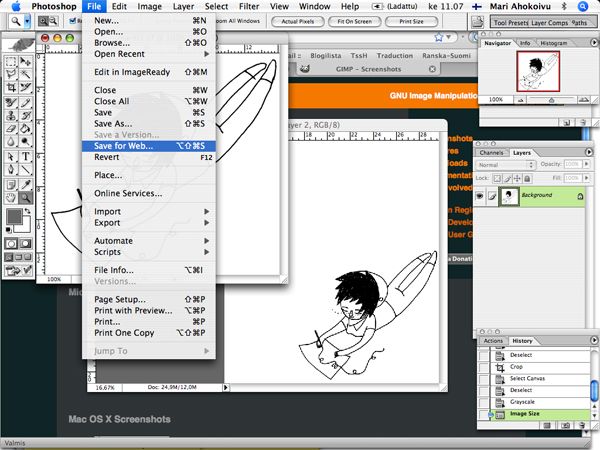Select the Eyedropper tool
This screenshot has height=450, width=600.
26,184
